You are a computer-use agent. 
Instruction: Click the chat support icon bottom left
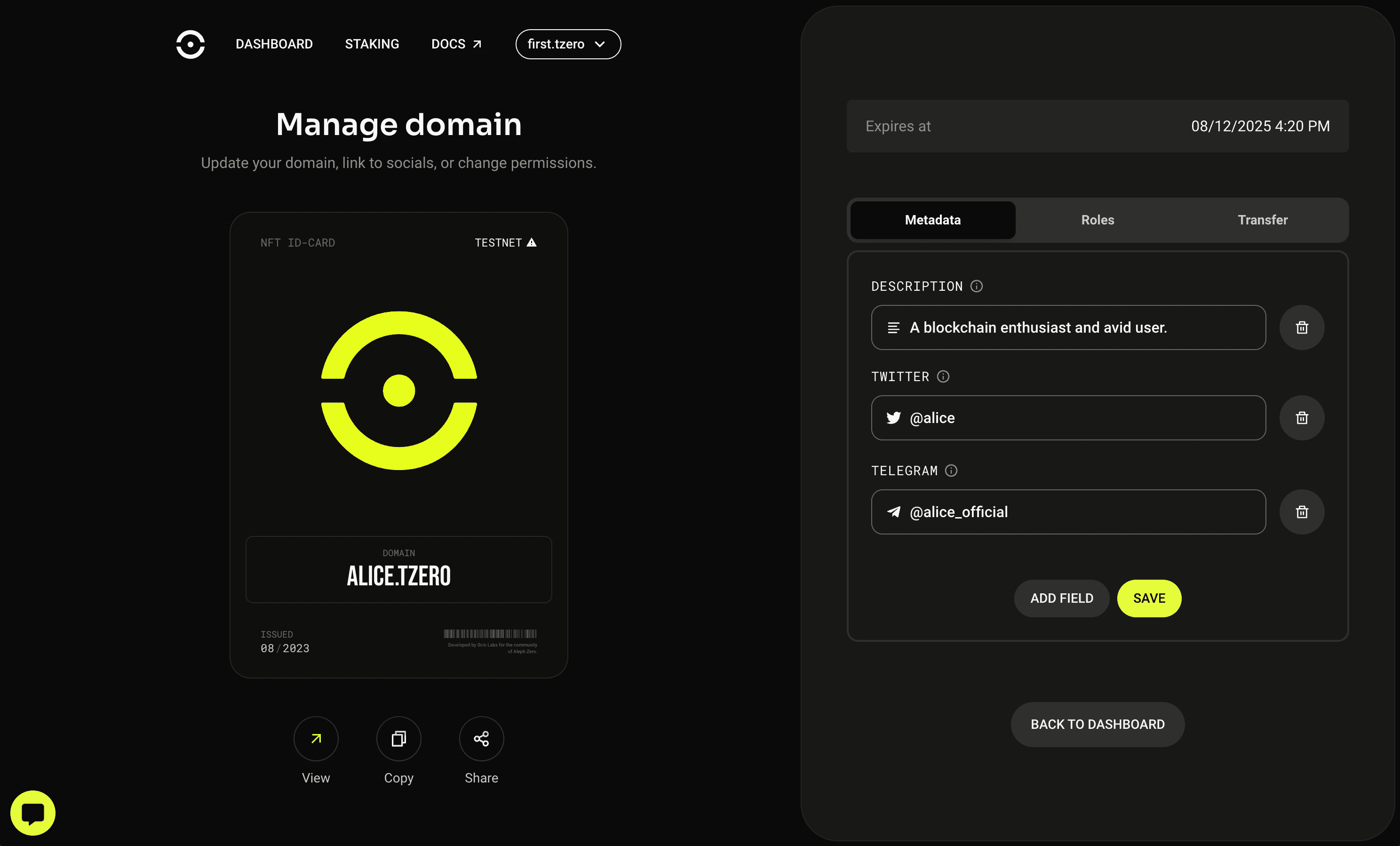(33, 812)
